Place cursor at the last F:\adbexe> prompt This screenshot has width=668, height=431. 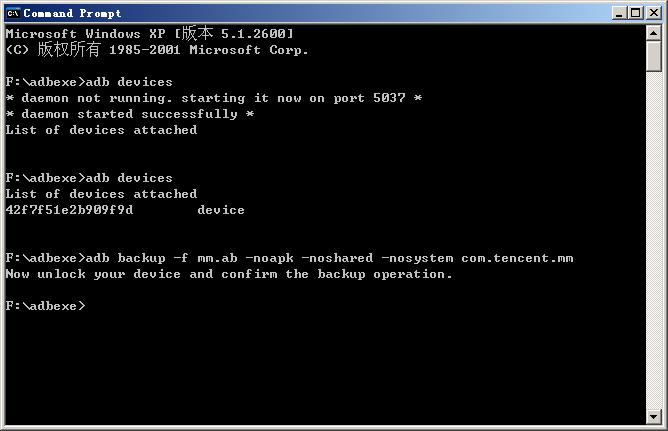click(45, 306)
